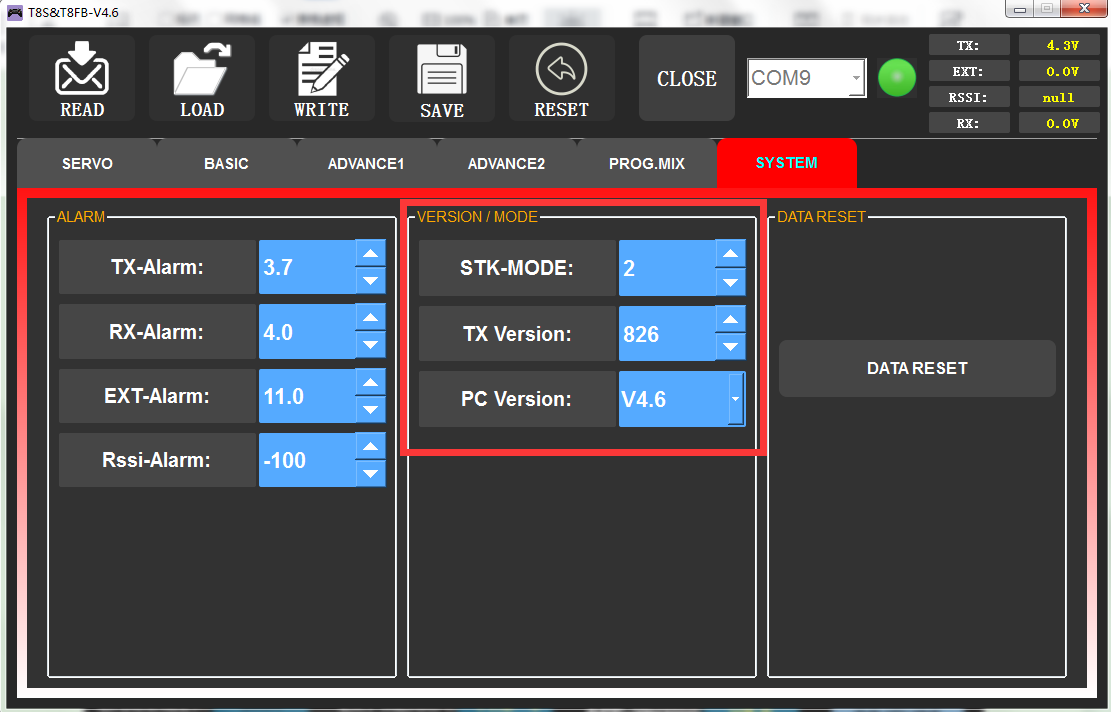
Task: Click the WRITE document icon
Action: pos(322,70)
